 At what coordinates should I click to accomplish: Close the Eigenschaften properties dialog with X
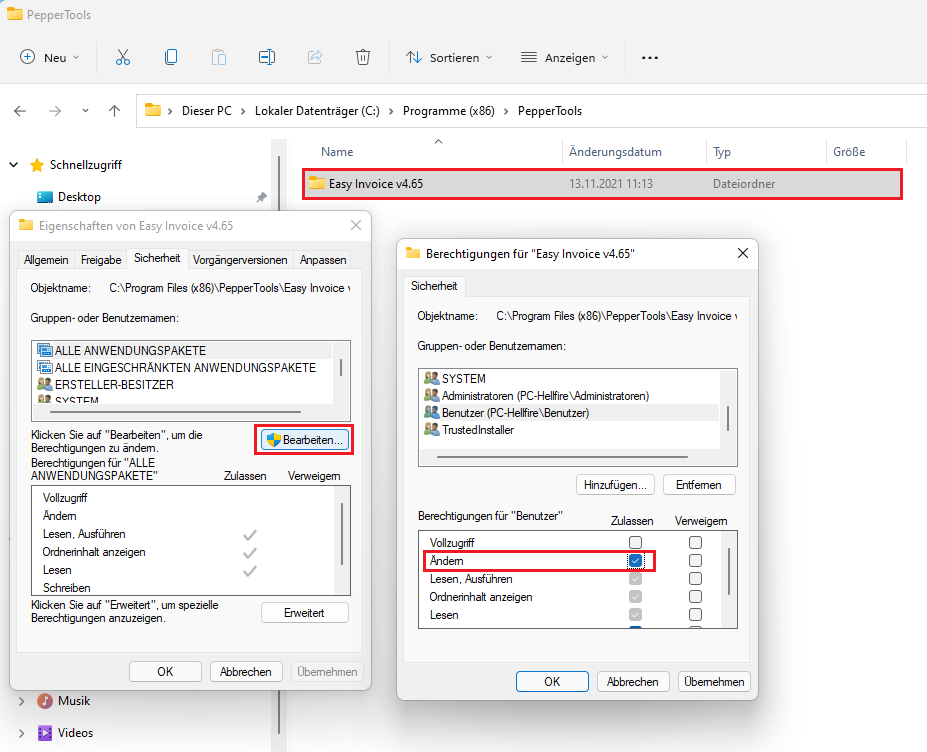pyautogui.click(x=356, y=225)
